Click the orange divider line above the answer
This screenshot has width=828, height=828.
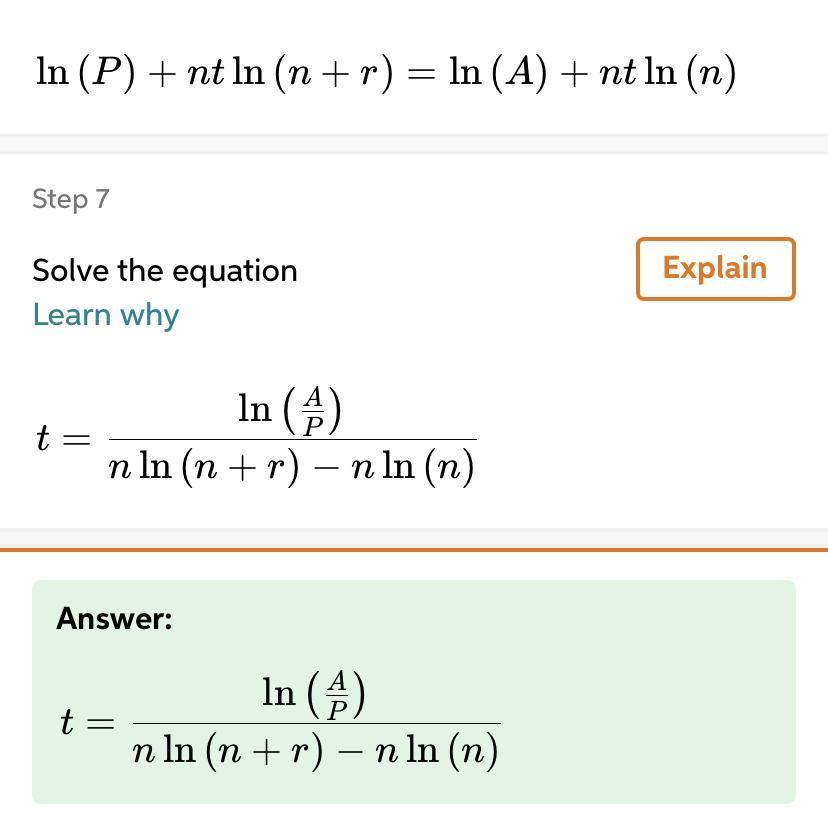(414, 549)
